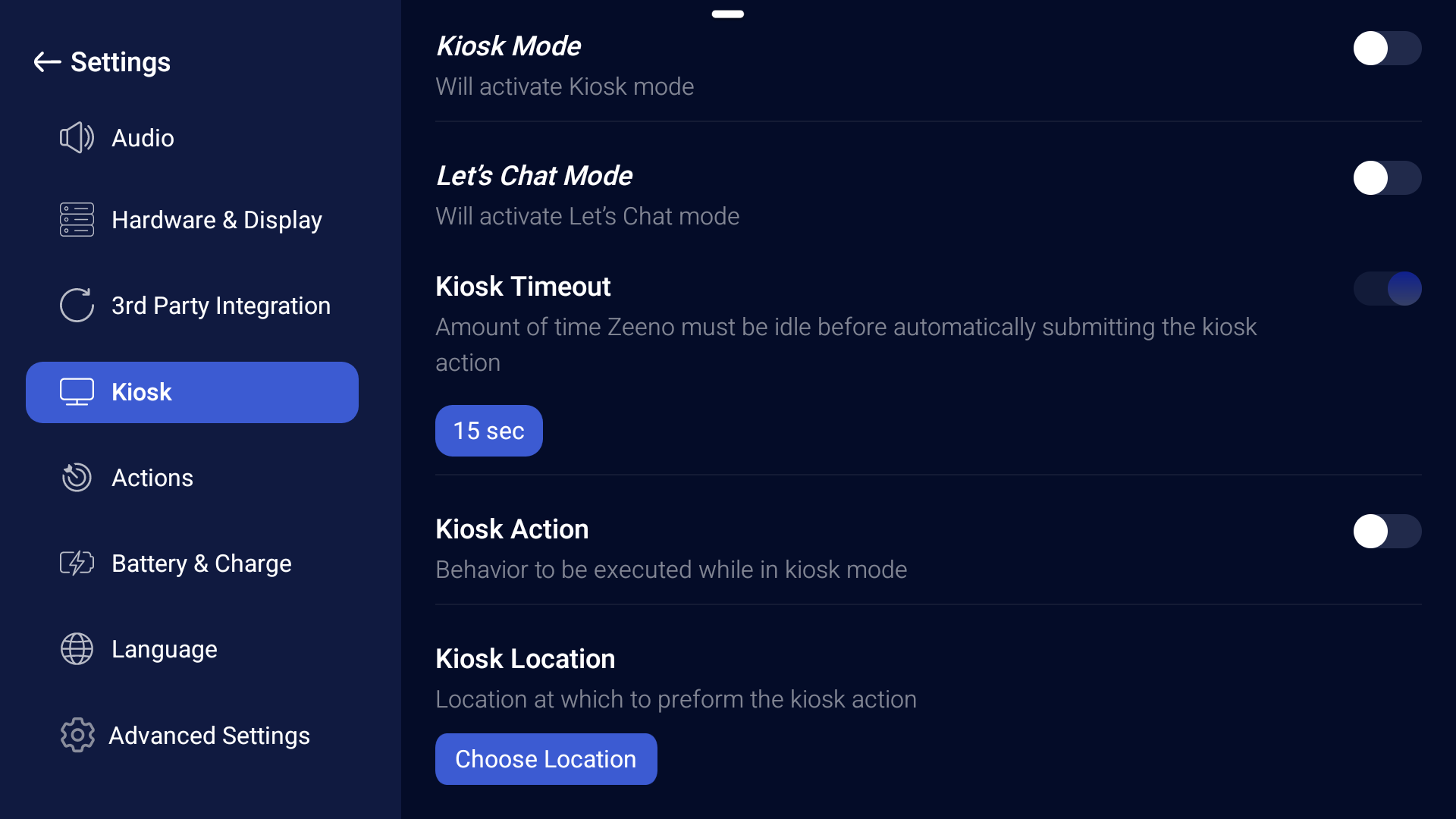Disable the Kiosk Timeout toggle
The image size is (1456, 819).
[x=1387, y=289]
